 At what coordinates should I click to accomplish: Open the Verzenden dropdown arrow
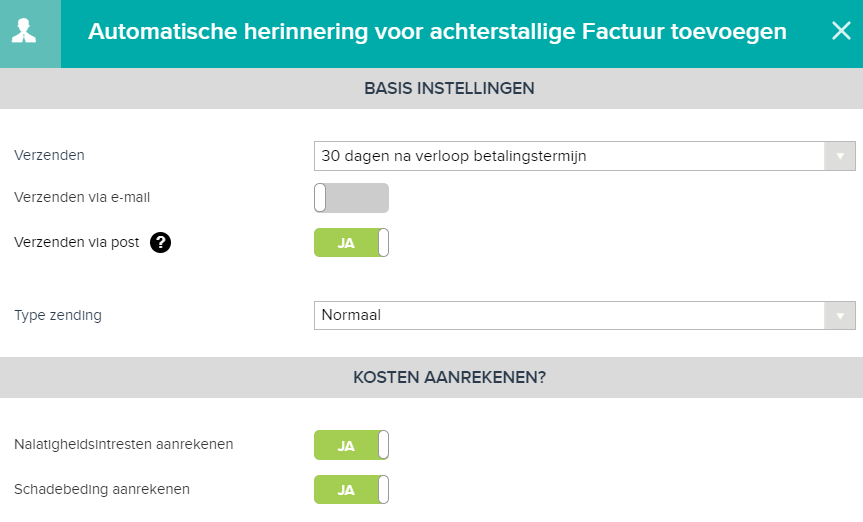pyautogui.click(x=839, y=156)
